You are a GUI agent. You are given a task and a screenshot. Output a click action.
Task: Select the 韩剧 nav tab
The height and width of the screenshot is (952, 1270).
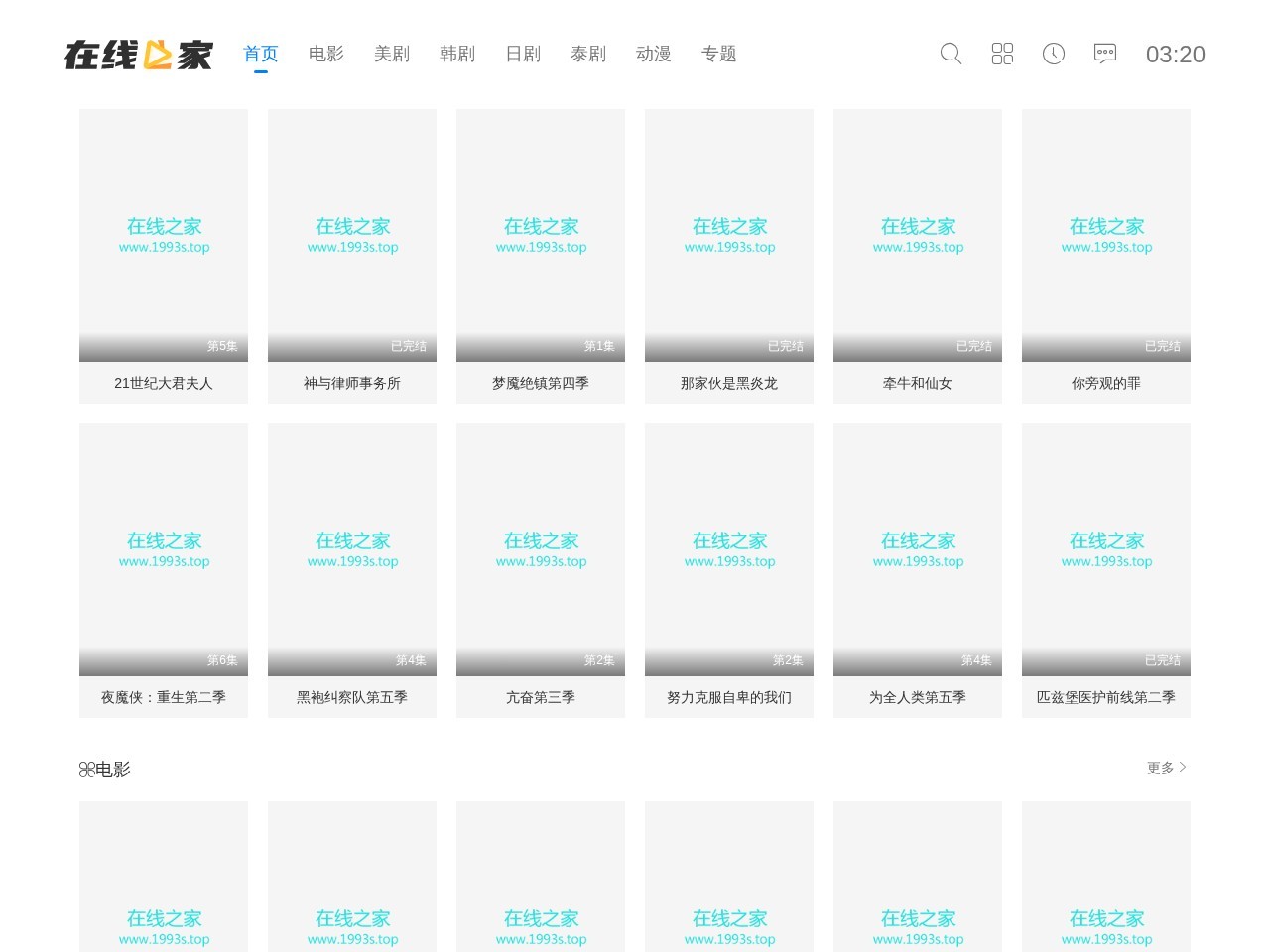coord(457,54)
